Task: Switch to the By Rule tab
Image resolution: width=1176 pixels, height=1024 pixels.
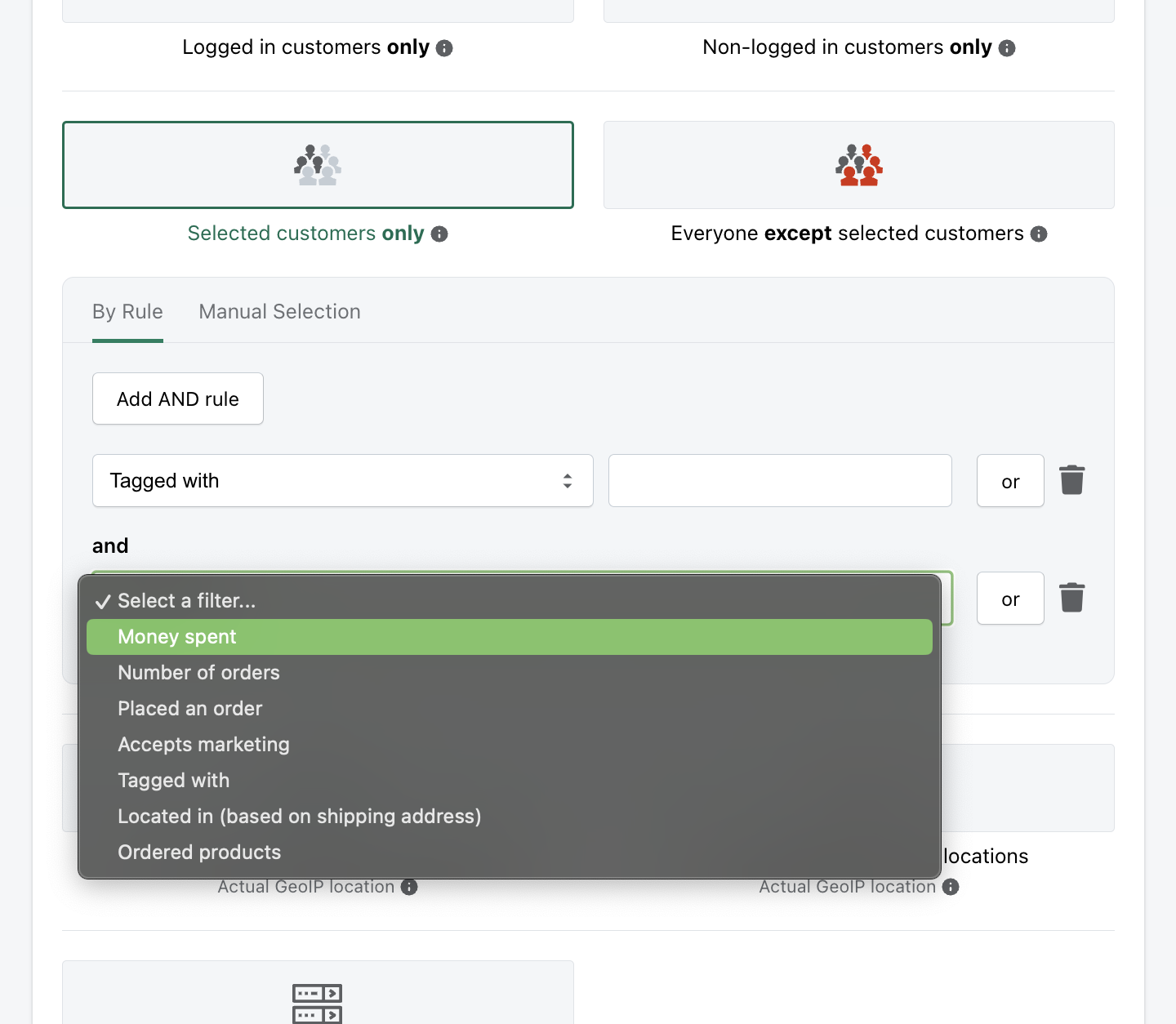Action: 127,312
